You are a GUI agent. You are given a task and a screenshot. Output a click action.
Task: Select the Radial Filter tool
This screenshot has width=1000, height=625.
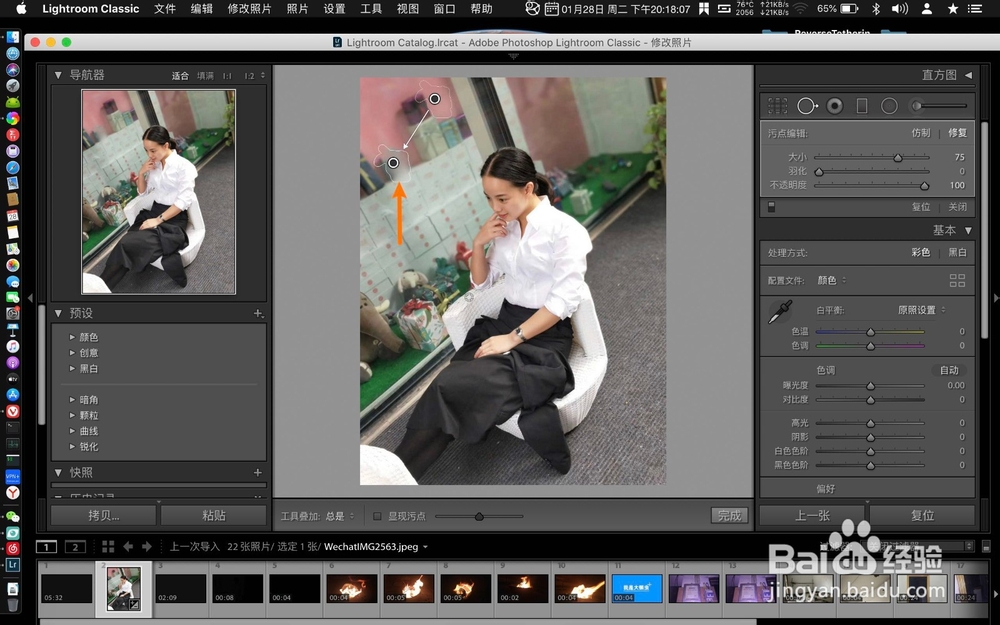pos(890,105)
